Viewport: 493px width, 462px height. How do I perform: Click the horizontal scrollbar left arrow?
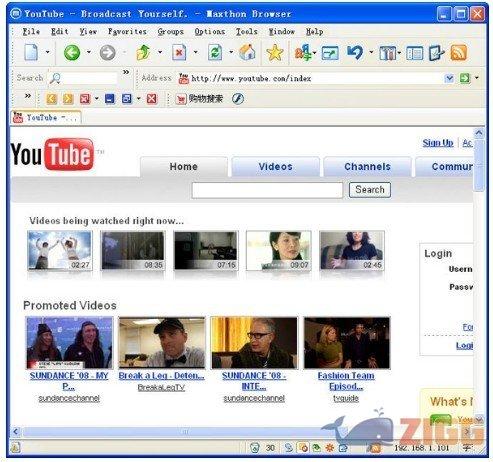point(16,432)
